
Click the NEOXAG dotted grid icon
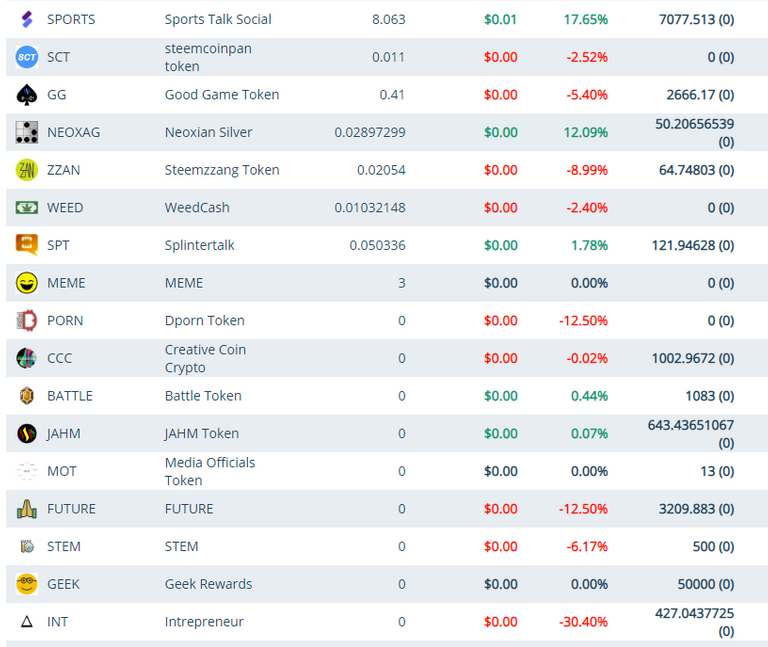click(27, 132)
